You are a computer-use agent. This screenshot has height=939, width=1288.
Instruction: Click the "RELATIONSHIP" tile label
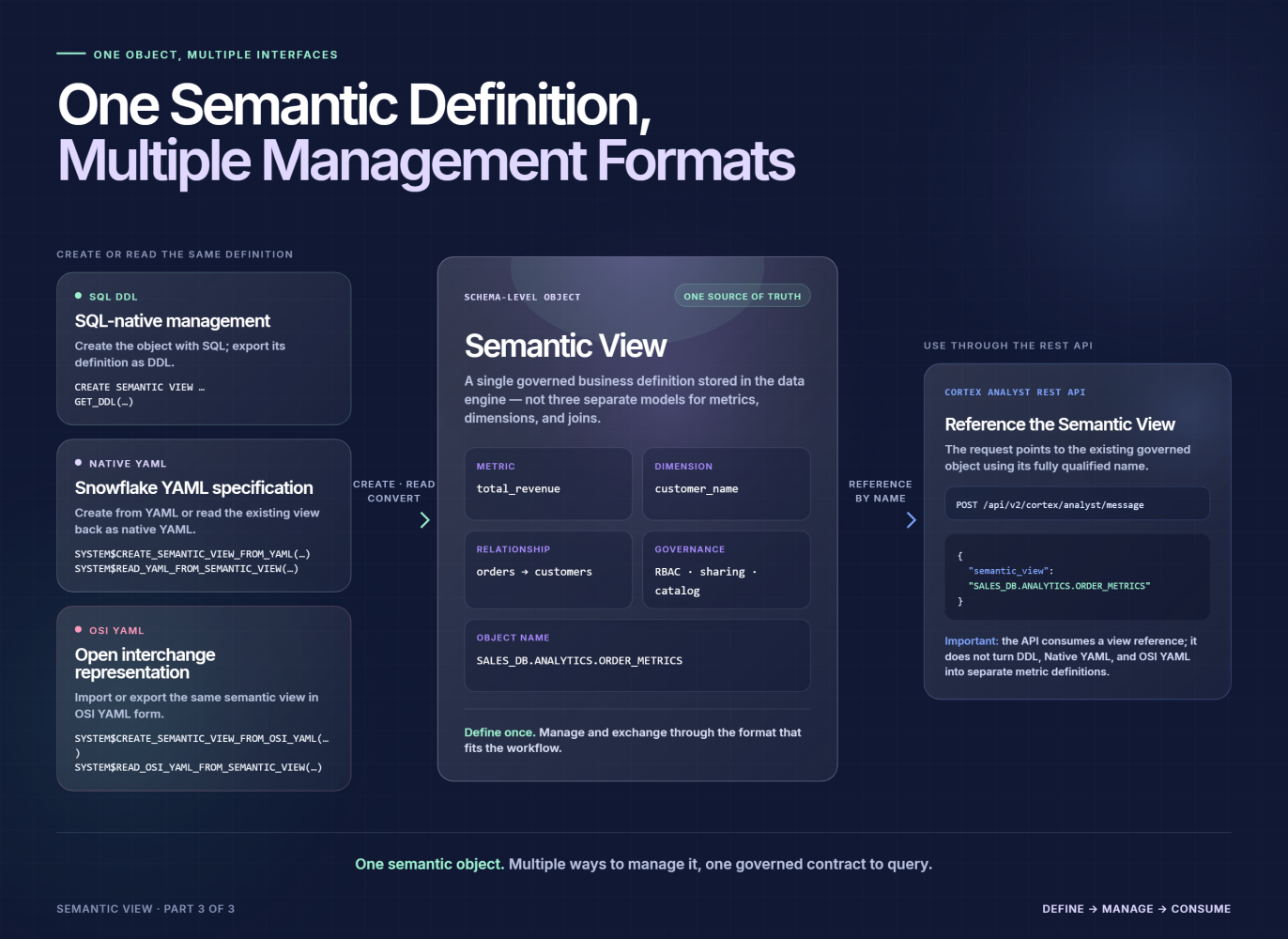pyautogui.click(x=514, y=549)
